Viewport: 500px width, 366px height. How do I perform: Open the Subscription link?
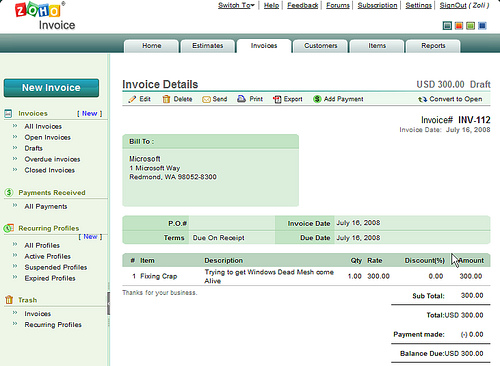(377, 5)
